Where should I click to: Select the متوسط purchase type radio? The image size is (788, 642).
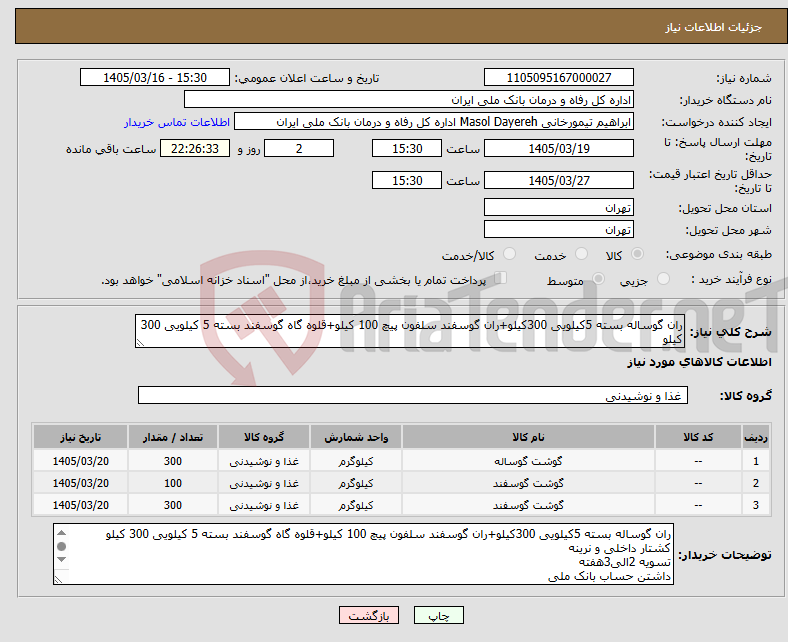click(x=598, y=279)
